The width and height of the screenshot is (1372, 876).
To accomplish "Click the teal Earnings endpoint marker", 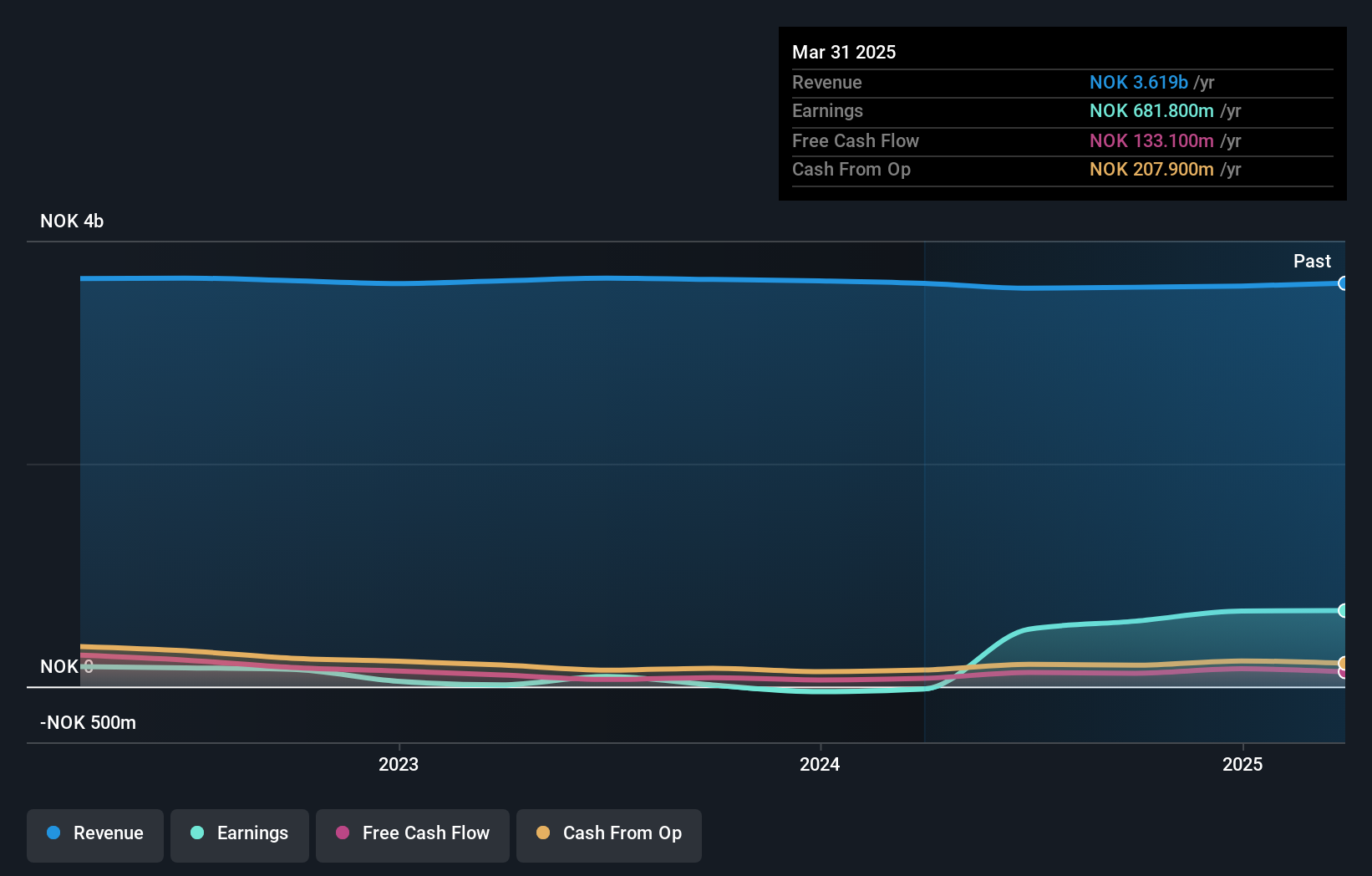I will tap(1343, 610).
